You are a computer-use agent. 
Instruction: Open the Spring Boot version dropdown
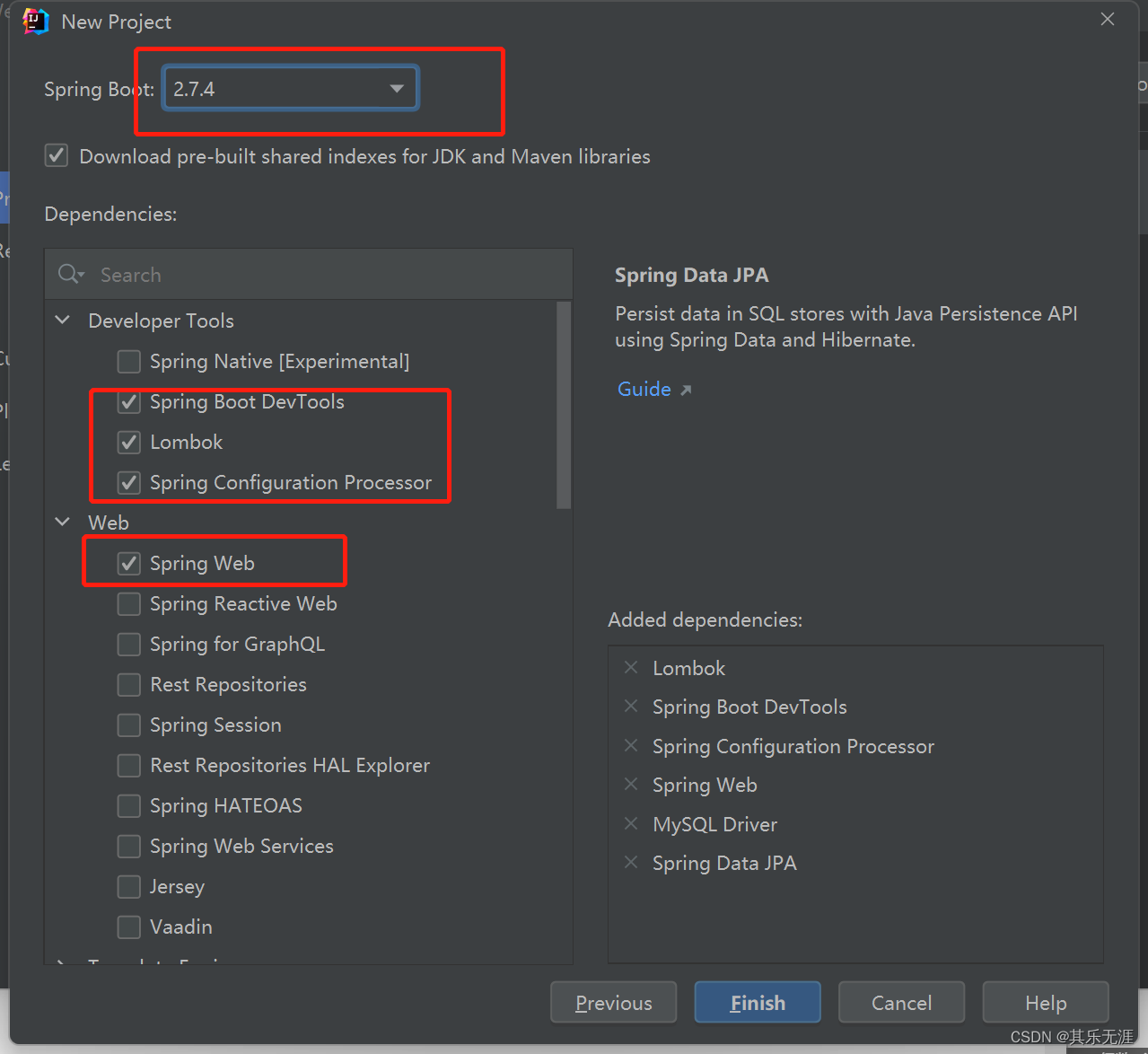pyautogui.click(x=290, y=88)
